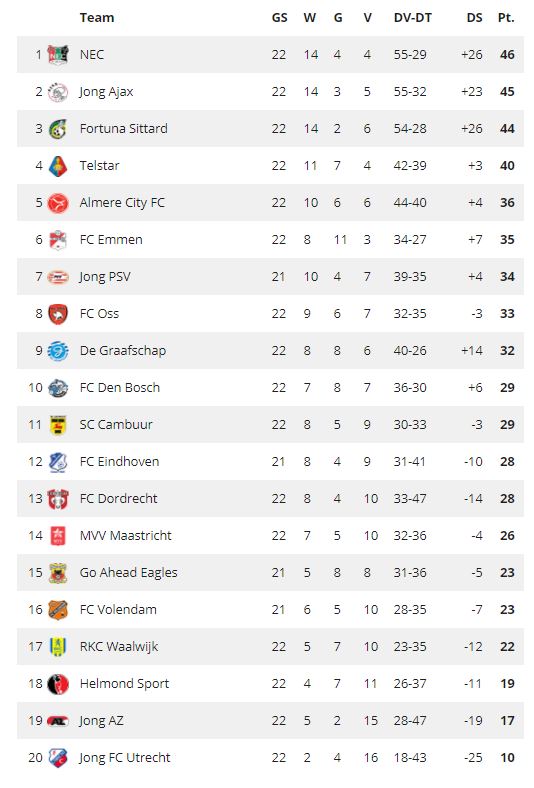The height and width of the screenshot is (788, 534).
Task: Click the Pt. column header
Action: tap(506, 18)
